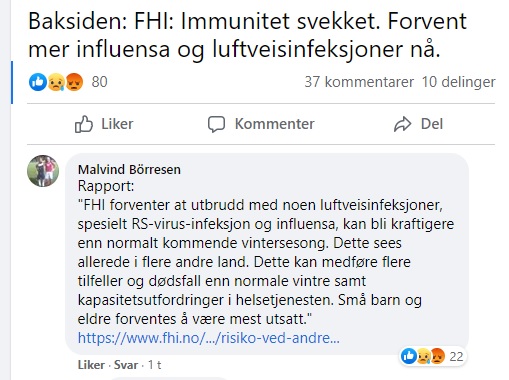Click the angry reaction emoji on the post
509x380 pixels.
(74, 82)
